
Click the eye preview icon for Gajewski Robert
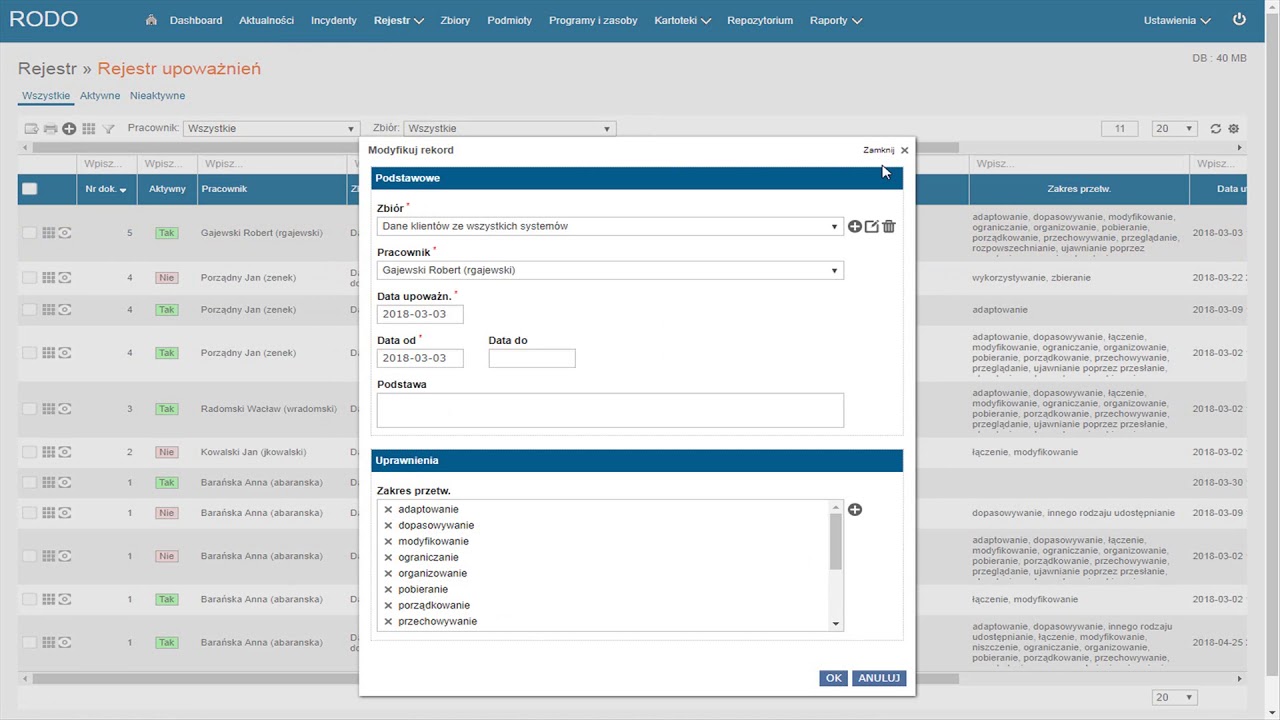click(x=65, y=233)
